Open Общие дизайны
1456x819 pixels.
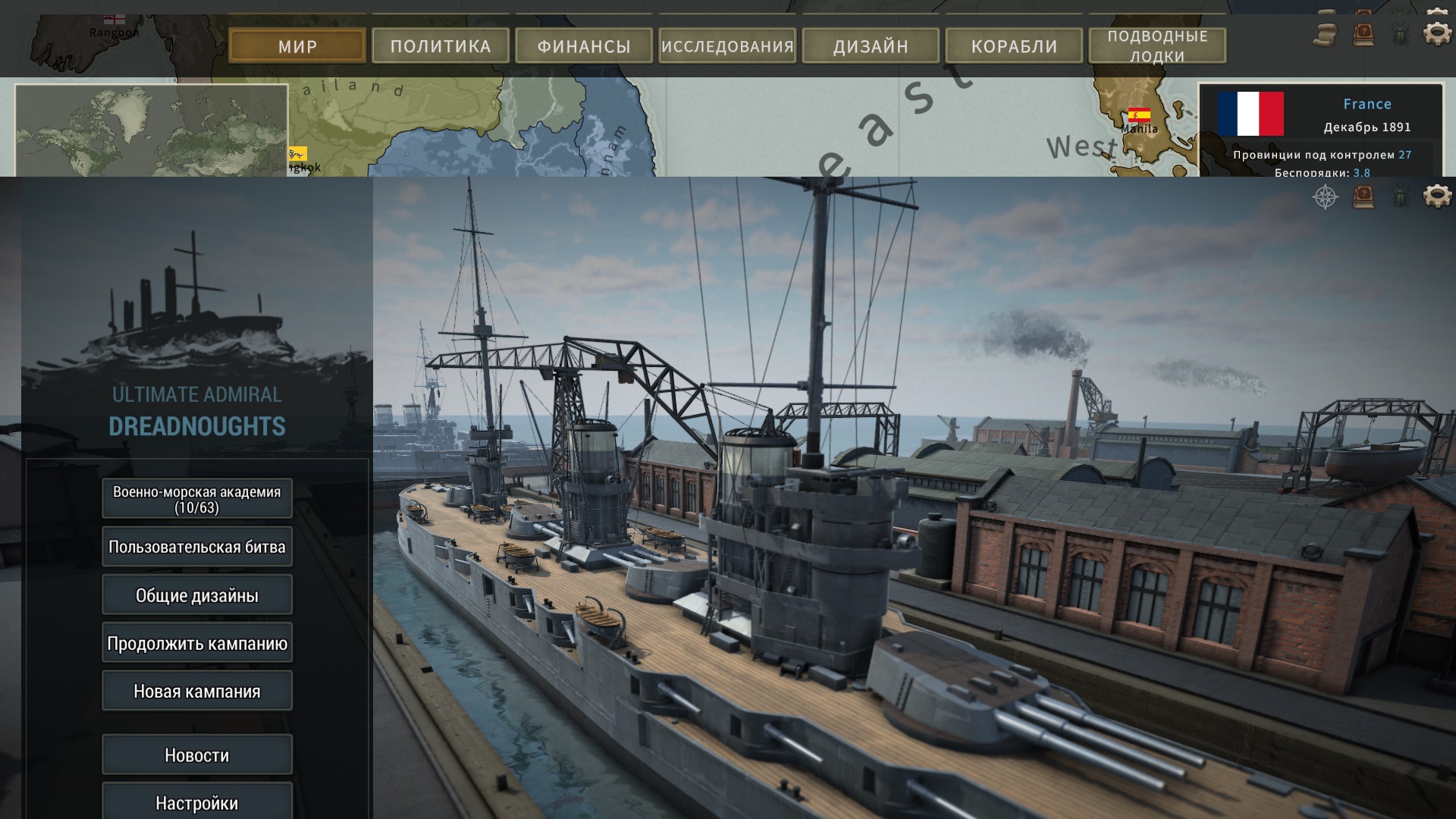click(197, 595)
